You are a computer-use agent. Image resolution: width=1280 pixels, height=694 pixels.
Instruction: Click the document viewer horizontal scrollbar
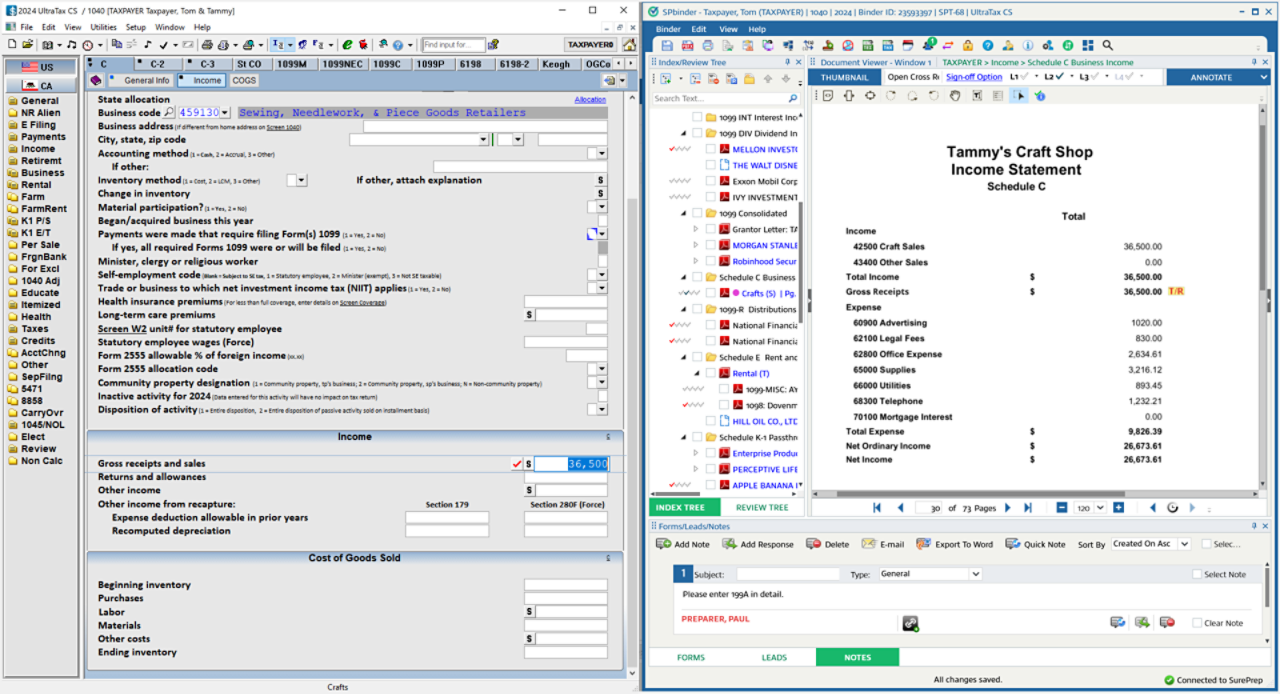coord(1000,494)
